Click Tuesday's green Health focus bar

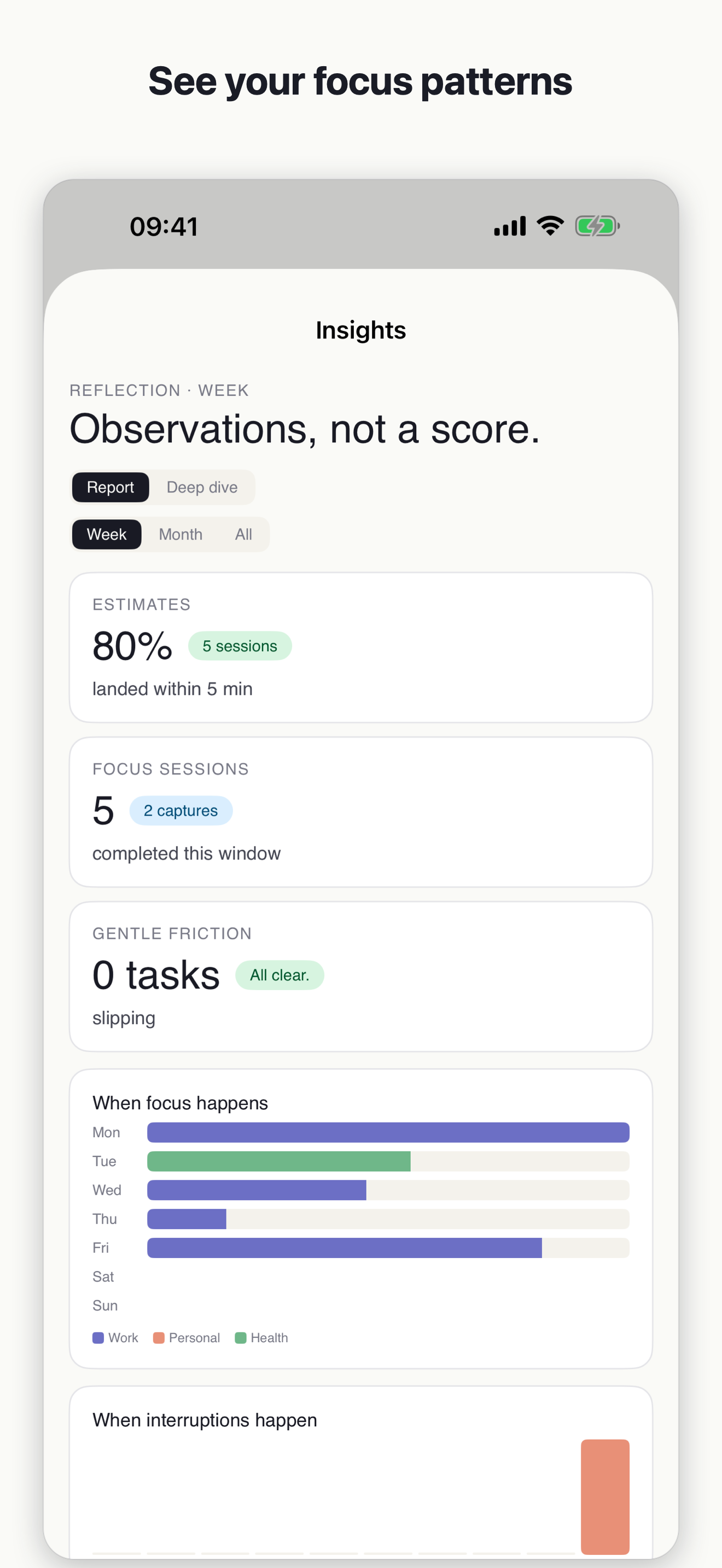[279, 1161]
